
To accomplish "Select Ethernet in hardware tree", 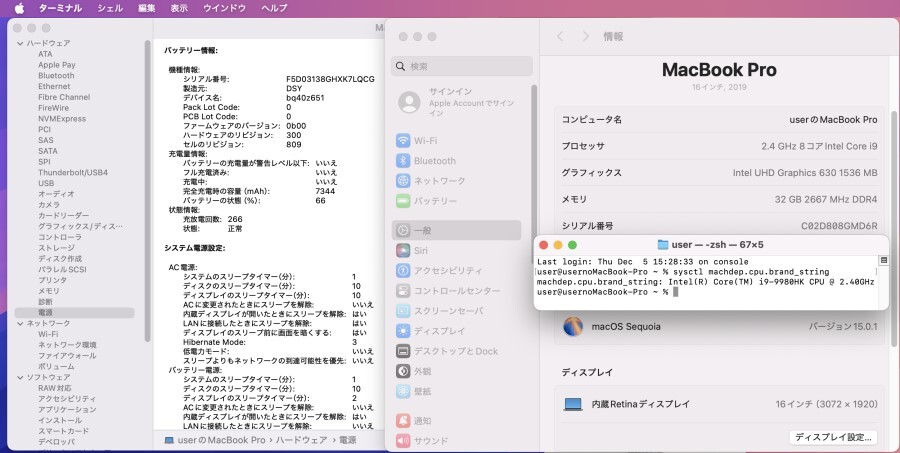I will (x=54, y=87).
